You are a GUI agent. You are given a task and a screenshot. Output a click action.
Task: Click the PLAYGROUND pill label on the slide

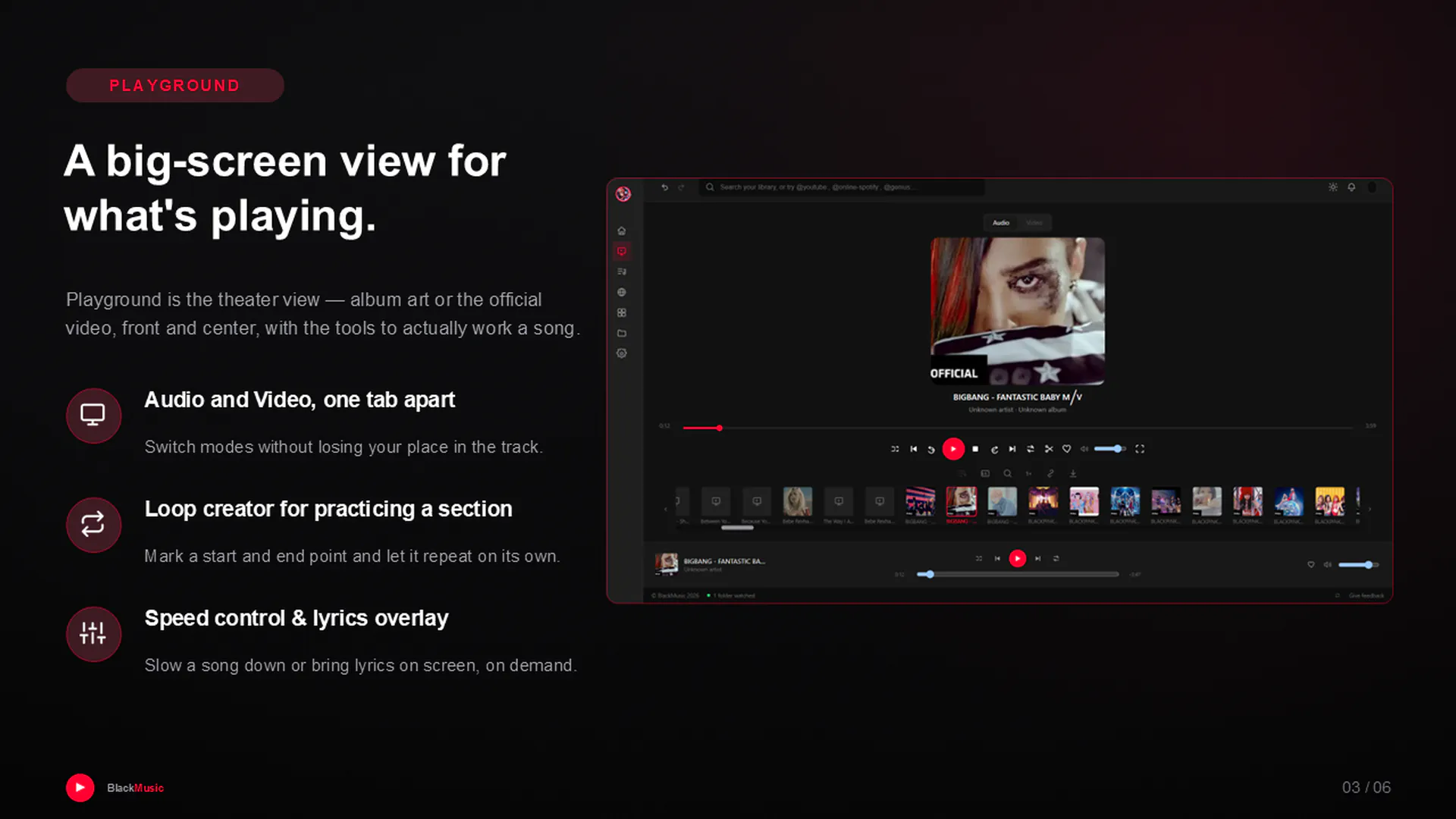tap(175, 86)
